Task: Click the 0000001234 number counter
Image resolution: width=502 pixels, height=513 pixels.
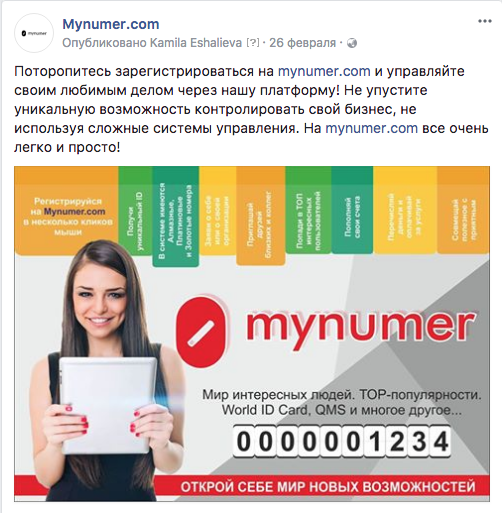Action: point(342,441)
